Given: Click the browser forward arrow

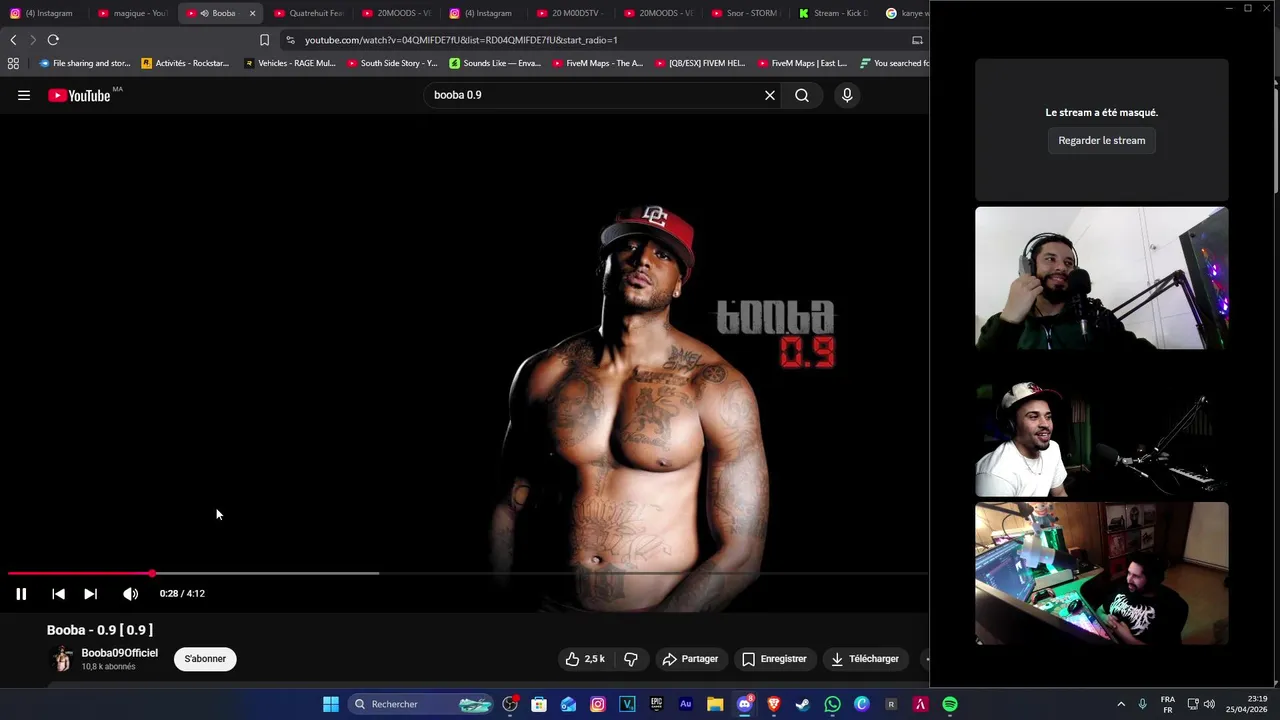Looking at the screenshot, I should tap(32, 40).
